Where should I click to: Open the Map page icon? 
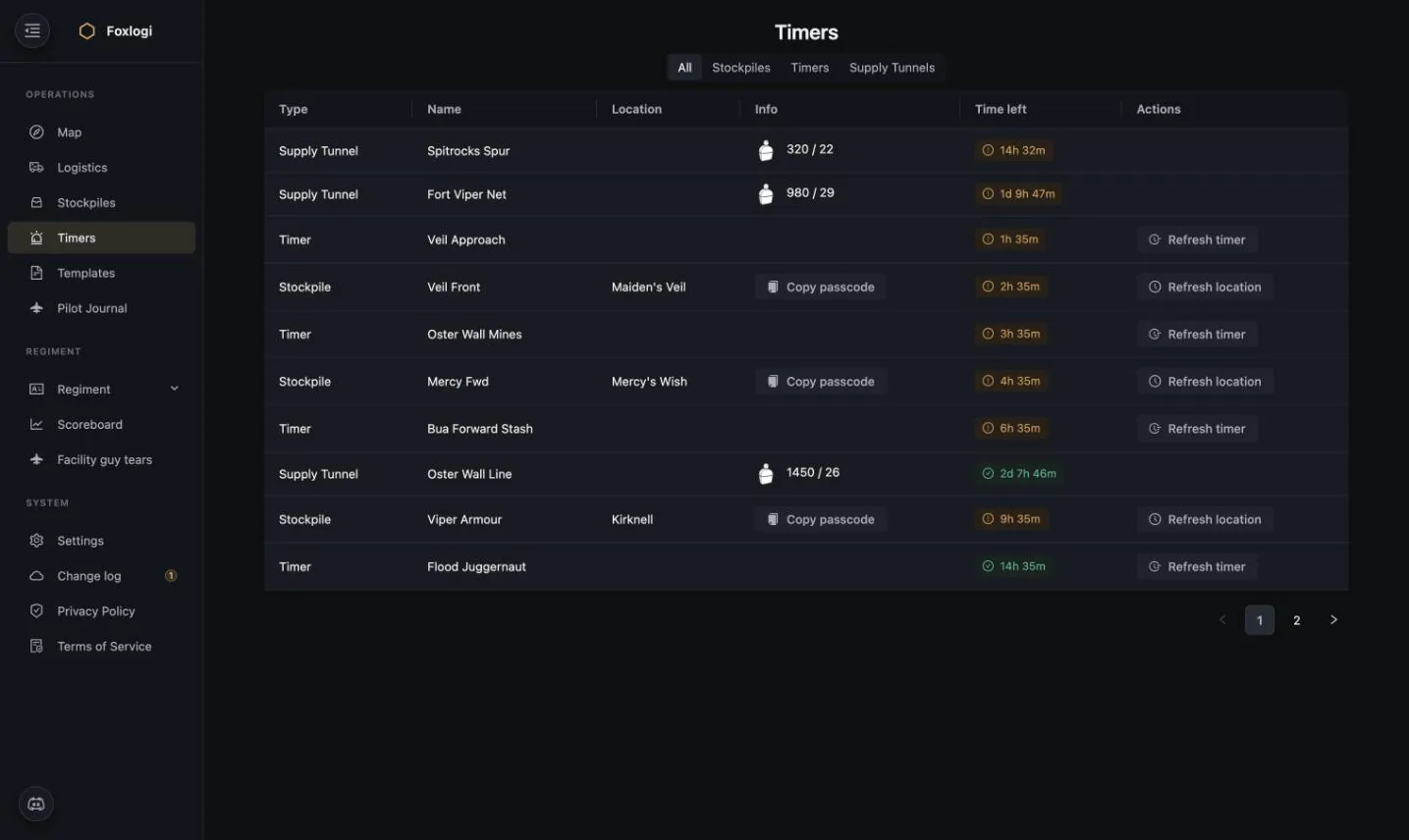pyautogui.click(x=36, y=132)
